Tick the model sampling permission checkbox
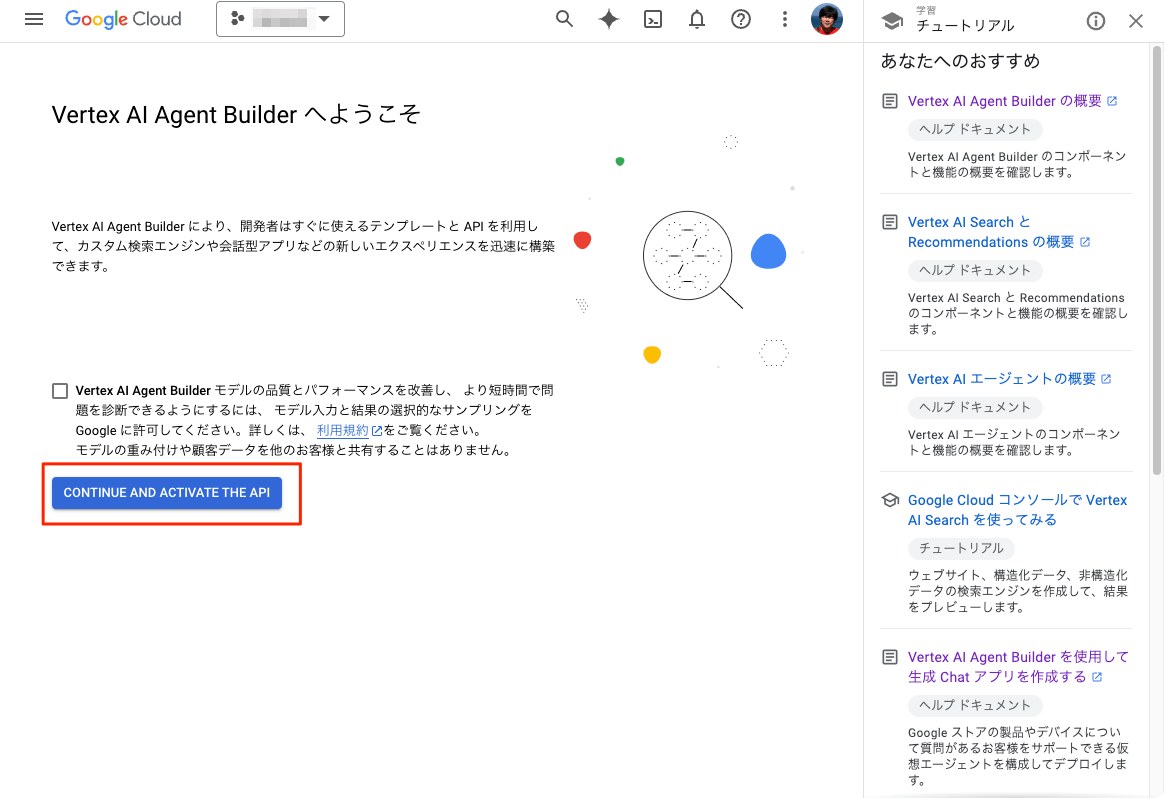Image resolution: width=1165 pixels, height=798 pixels. pyautogui.click(x=60, y=391)
